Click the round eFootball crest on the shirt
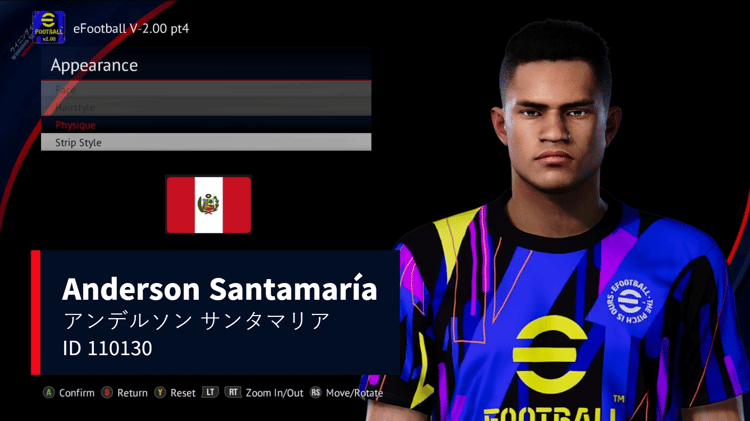This screenshot has width=750, height=421. pyautogui.click(x=629, y=302)
